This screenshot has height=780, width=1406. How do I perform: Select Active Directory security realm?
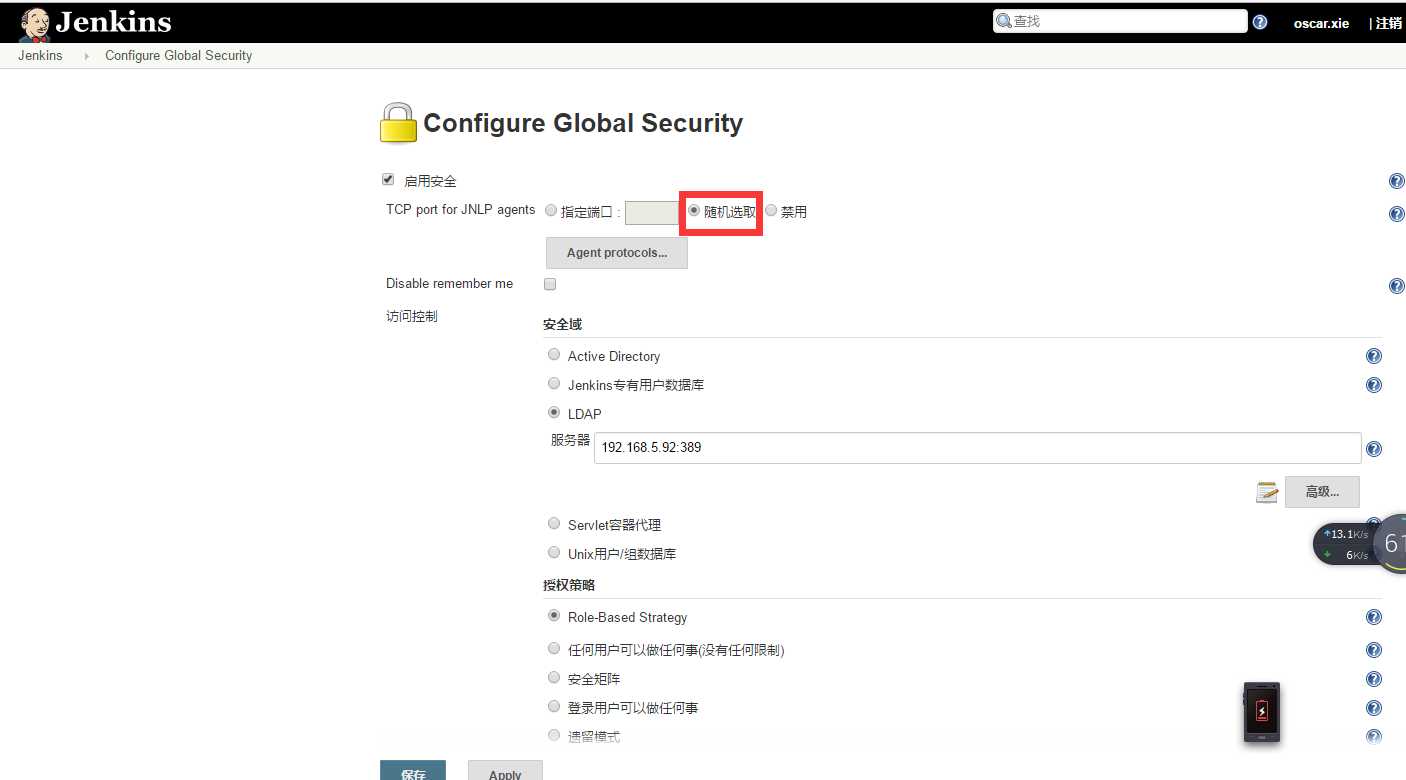554,354
